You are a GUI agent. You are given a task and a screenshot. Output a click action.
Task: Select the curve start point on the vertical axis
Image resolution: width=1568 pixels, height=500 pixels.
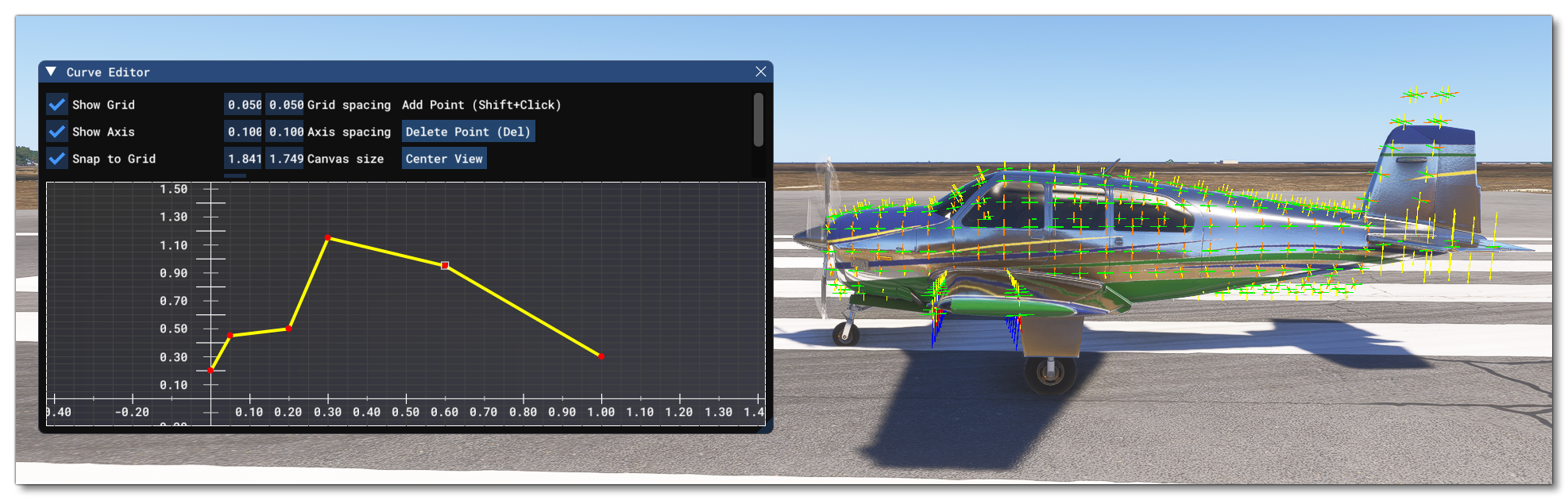coord(210,371)
